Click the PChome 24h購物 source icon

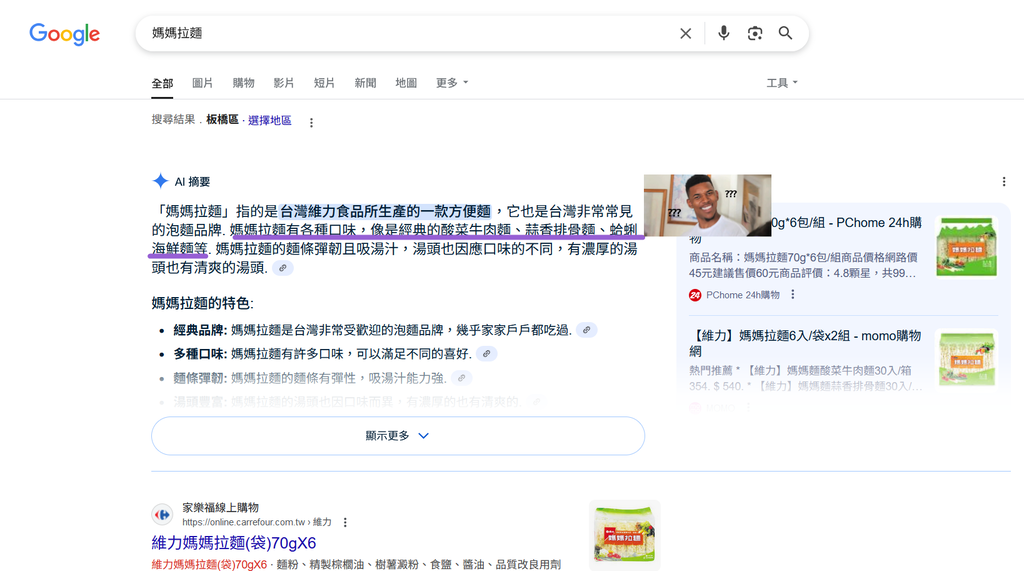point(695,295)
